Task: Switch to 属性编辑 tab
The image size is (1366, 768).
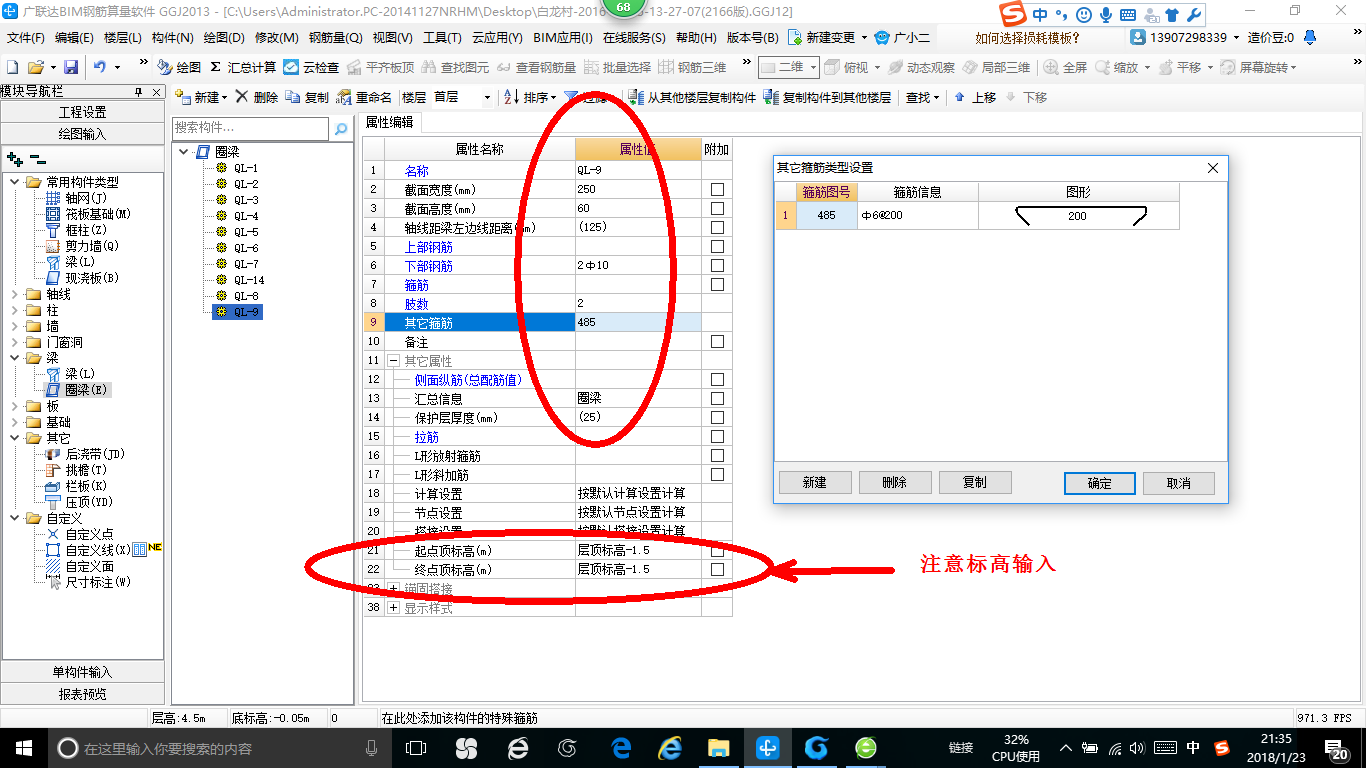Action: point(389,123)
